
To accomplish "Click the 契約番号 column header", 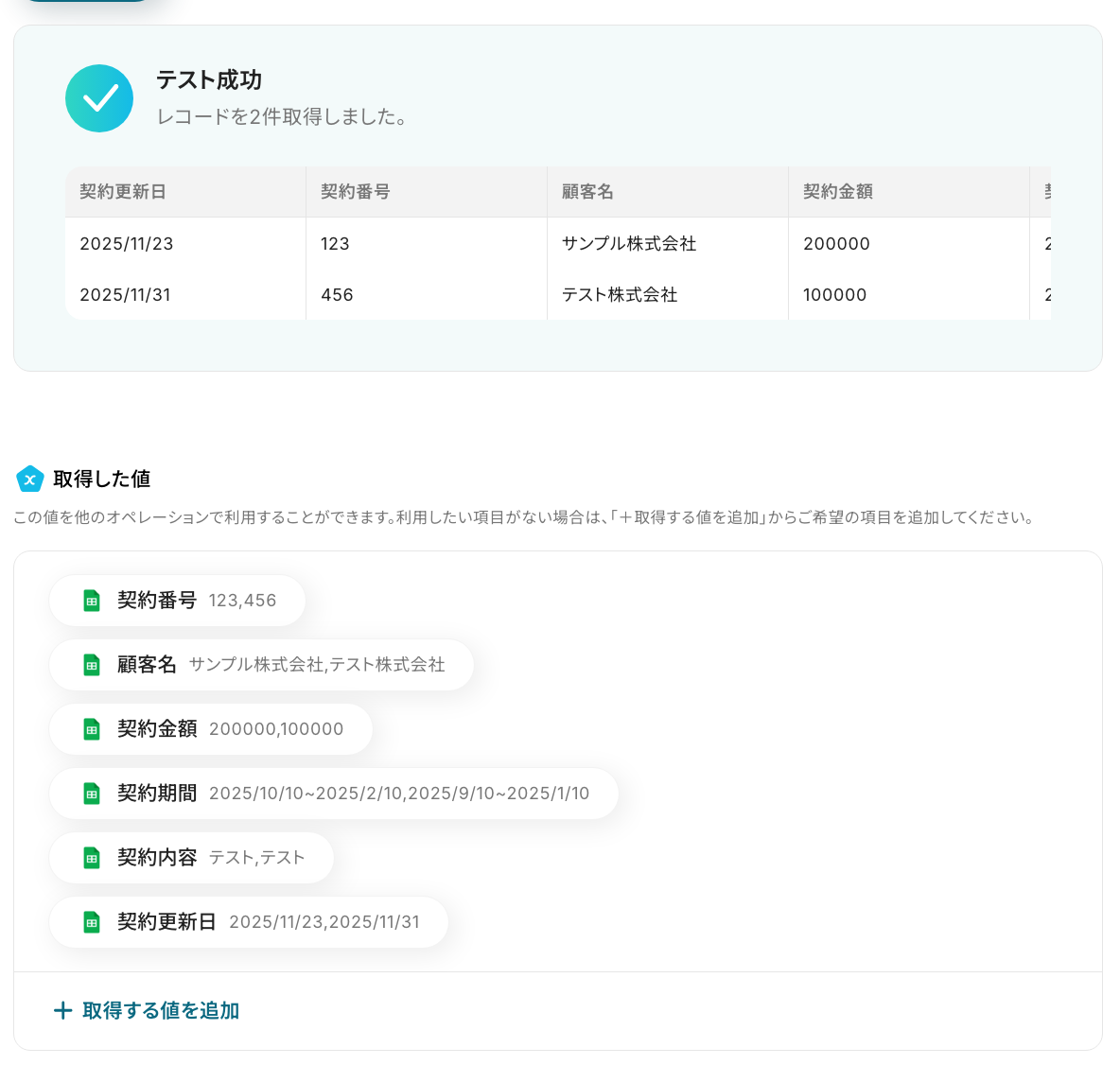I will point(427,191).
